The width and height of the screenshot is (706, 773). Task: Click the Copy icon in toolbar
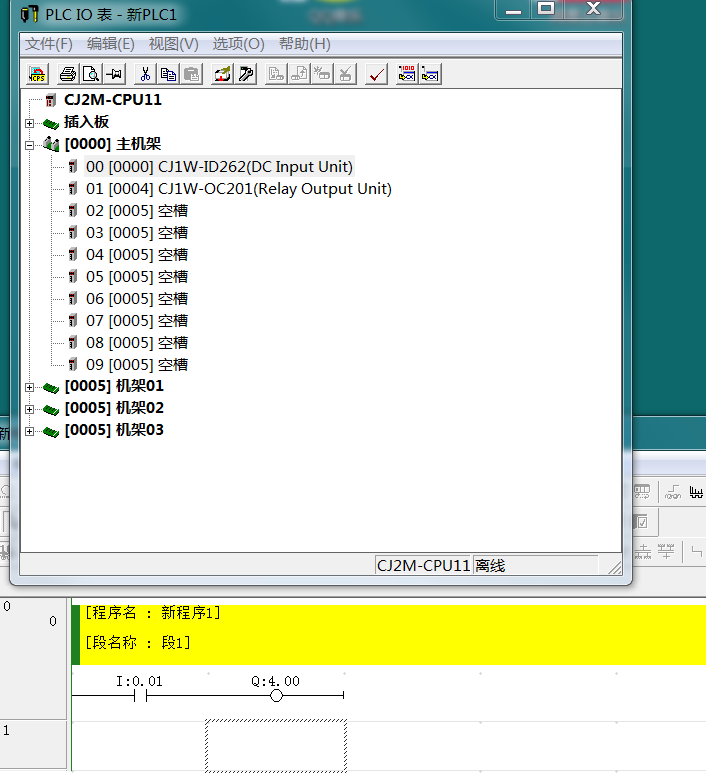point(168,74)
